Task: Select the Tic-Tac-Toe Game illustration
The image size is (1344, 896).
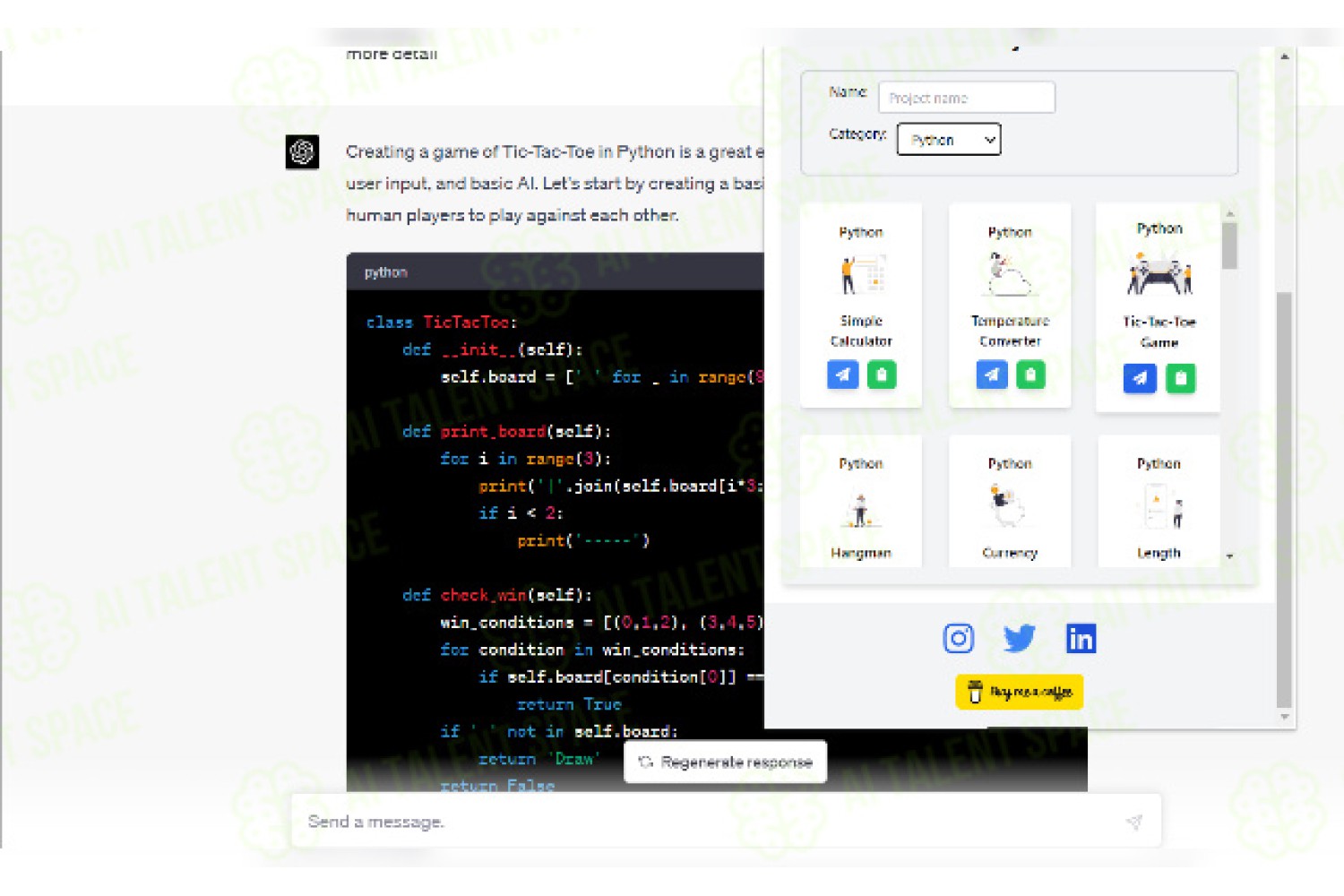Action: coord(1159,274)
